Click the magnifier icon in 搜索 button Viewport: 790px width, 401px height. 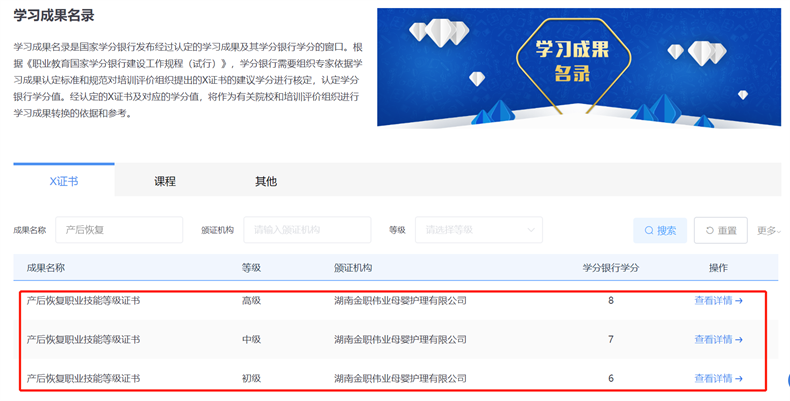[649, 230]
